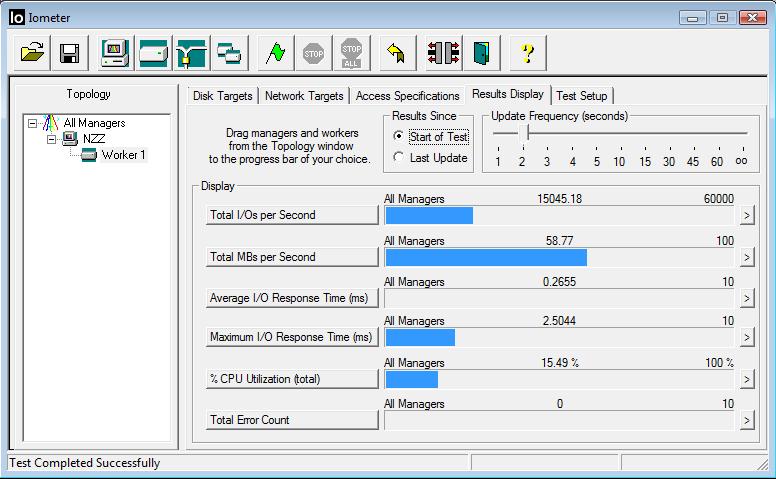Exit Iometer via the door icon
Image resolution: width=776 pixels, height=479 pixels.
coord(482,52)
